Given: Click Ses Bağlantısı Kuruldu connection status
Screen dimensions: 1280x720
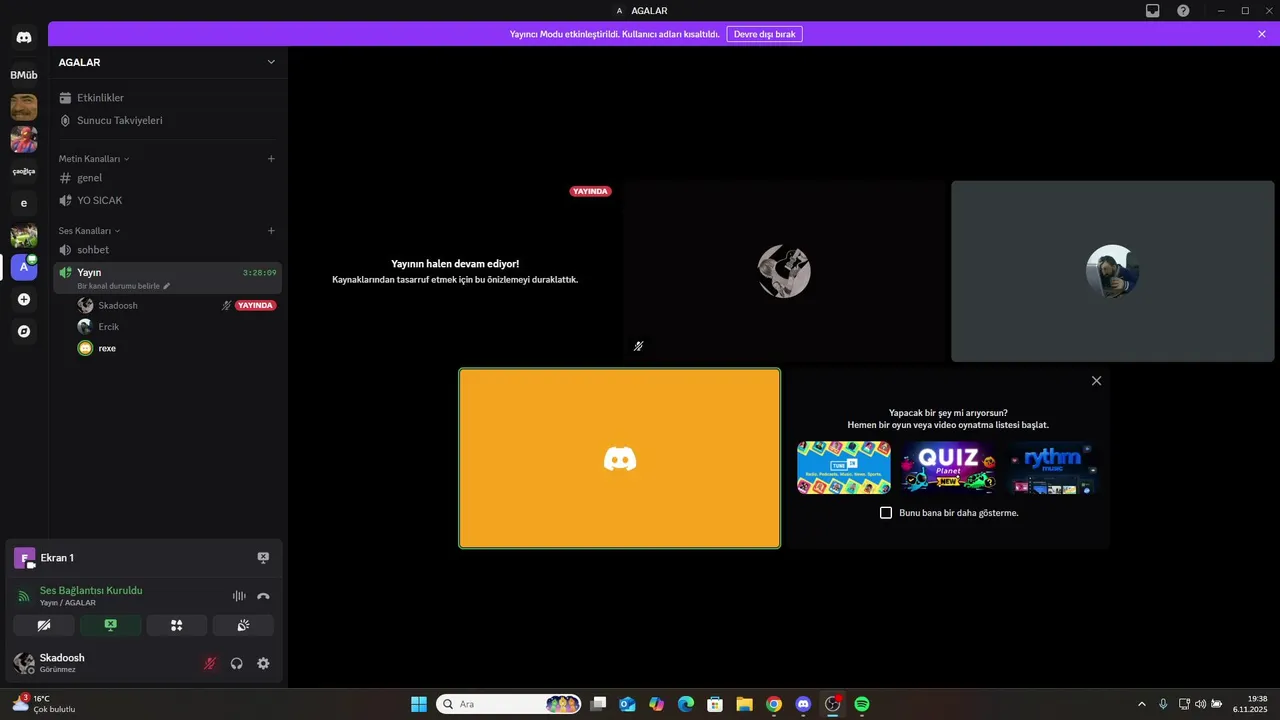Looking at the screenshot, I should (x=91, y=591).
